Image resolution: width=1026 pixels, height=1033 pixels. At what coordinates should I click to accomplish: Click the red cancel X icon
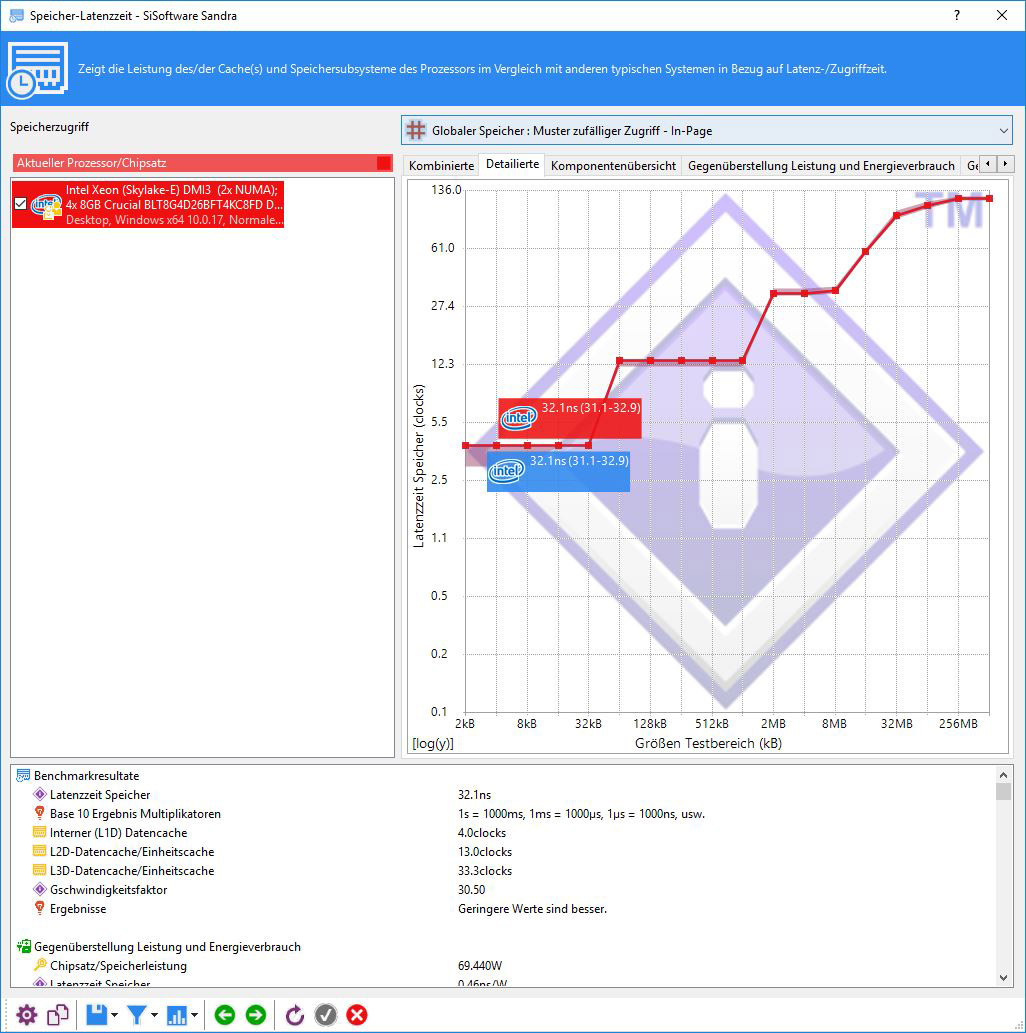tap(357, 1015)
